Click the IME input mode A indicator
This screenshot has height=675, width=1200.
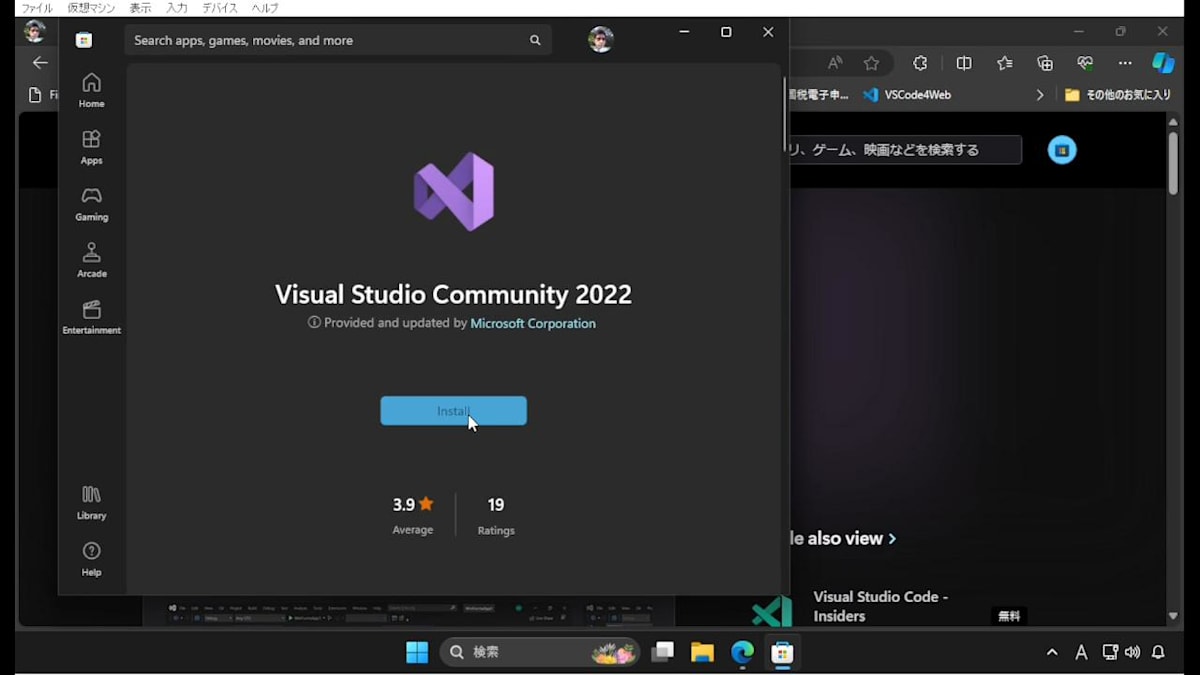(1081, 652)
